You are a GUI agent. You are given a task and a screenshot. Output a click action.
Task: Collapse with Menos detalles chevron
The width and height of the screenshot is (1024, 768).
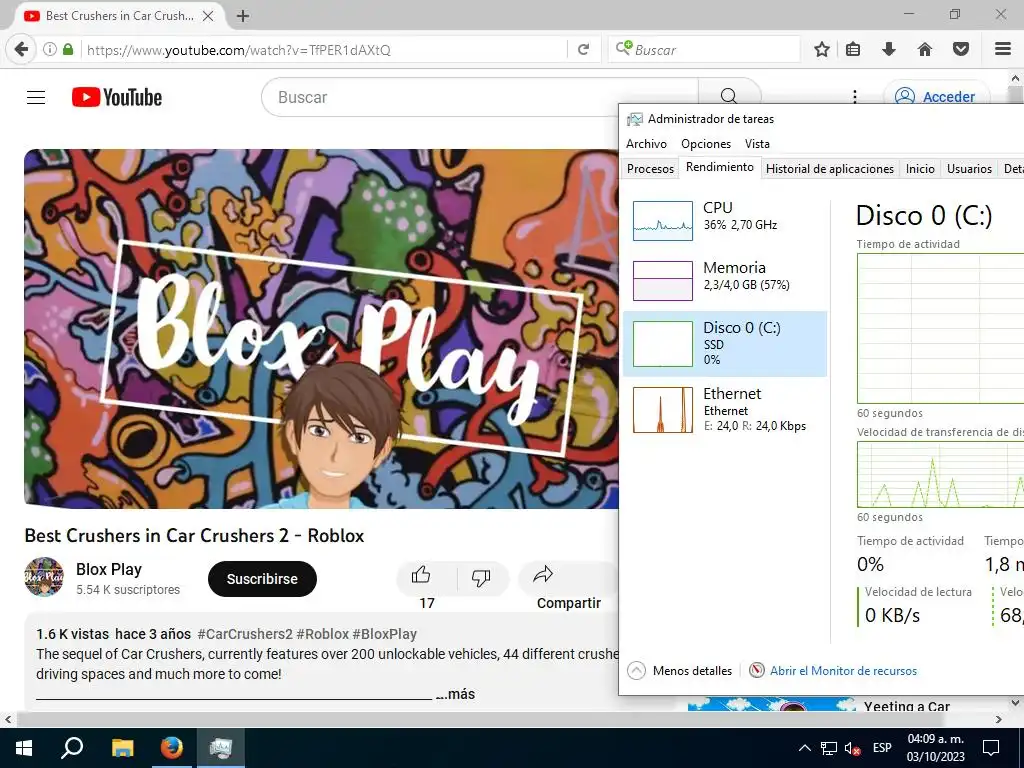(636, 671)
